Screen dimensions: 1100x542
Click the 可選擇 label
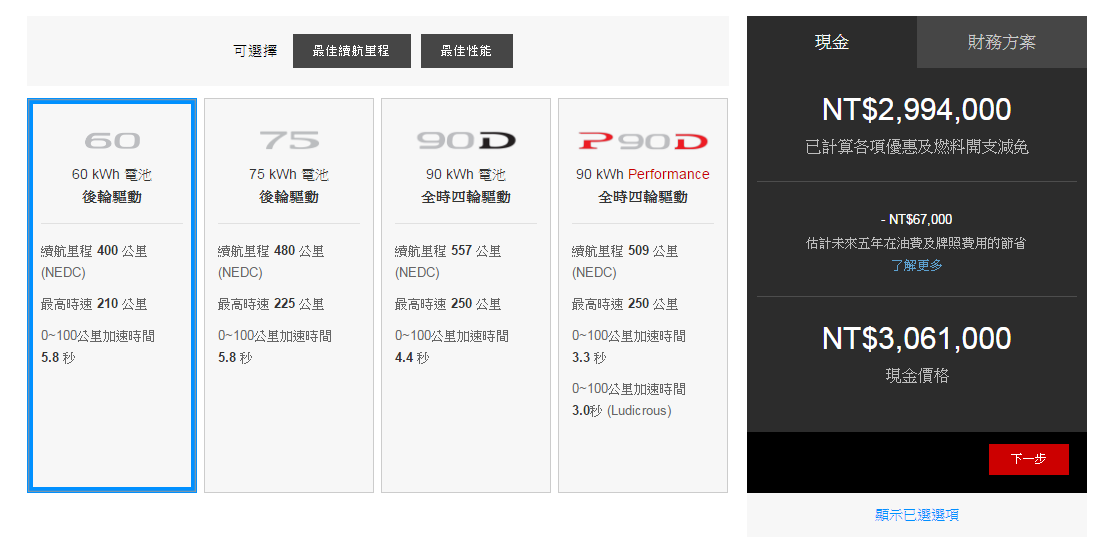(x=255, y=51)
